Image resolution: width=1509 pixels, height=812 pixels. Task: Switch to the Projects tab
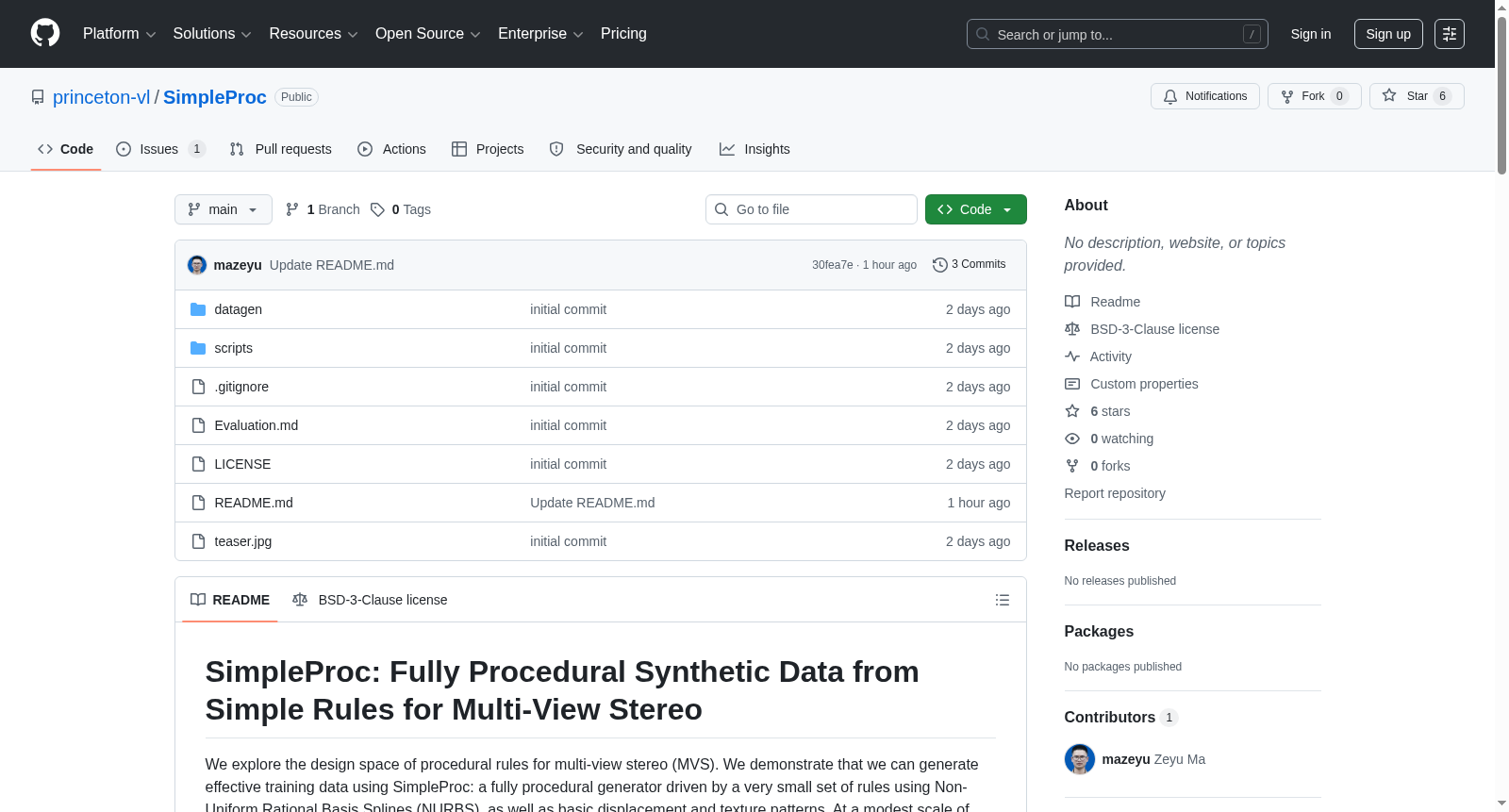(488, 149)
